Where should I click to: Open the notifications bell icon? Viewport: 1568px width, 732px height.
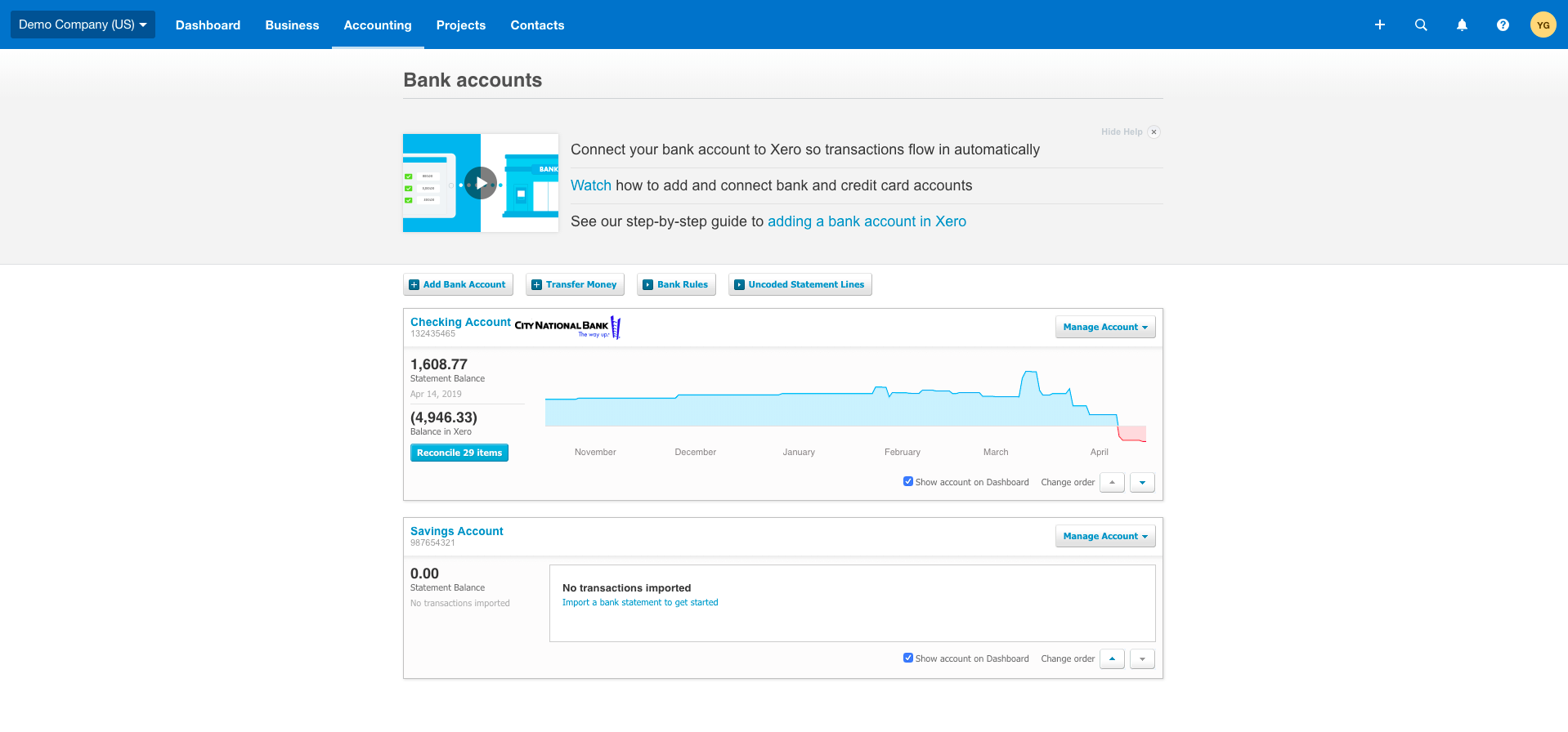coord(1462,25)
